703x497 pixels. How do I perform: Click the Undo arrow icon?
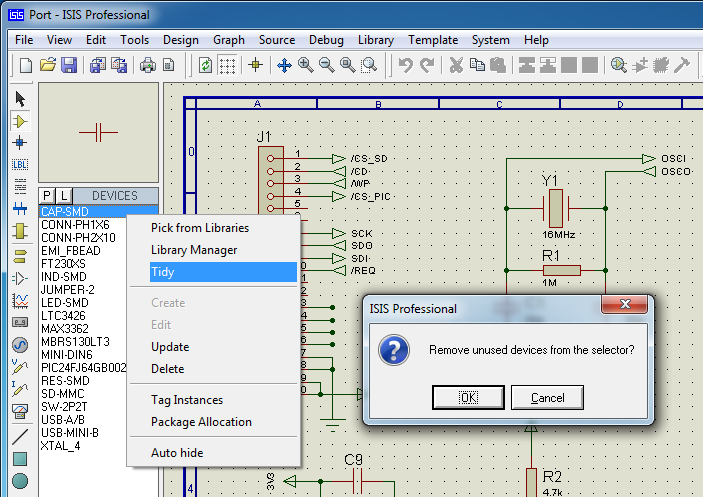(x=406, y=65)
